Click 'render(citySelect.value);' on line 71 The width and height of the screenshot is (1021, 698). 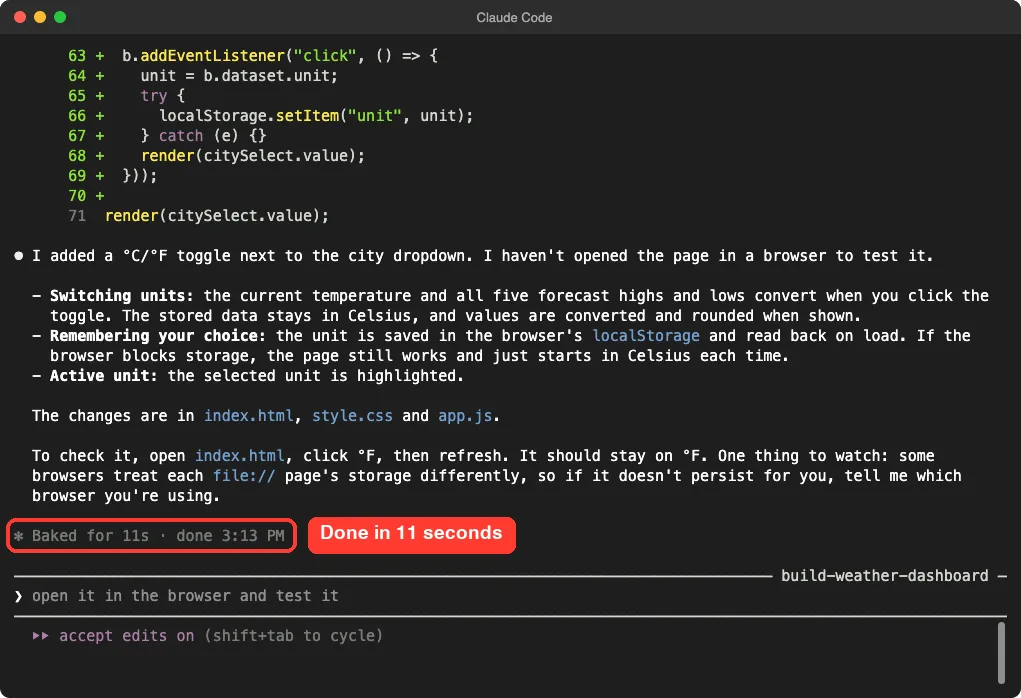(217, 216)
